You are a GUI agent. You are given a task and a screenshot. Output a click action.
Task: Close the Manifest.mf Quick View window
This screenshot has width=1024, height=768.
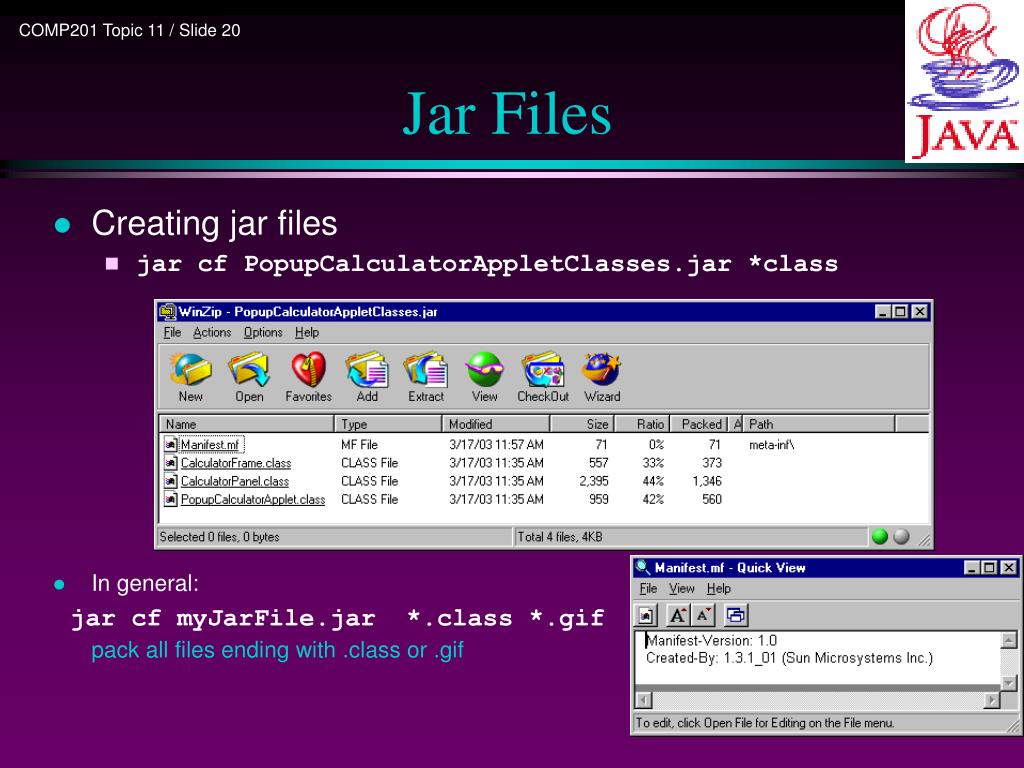(1009, 568)
